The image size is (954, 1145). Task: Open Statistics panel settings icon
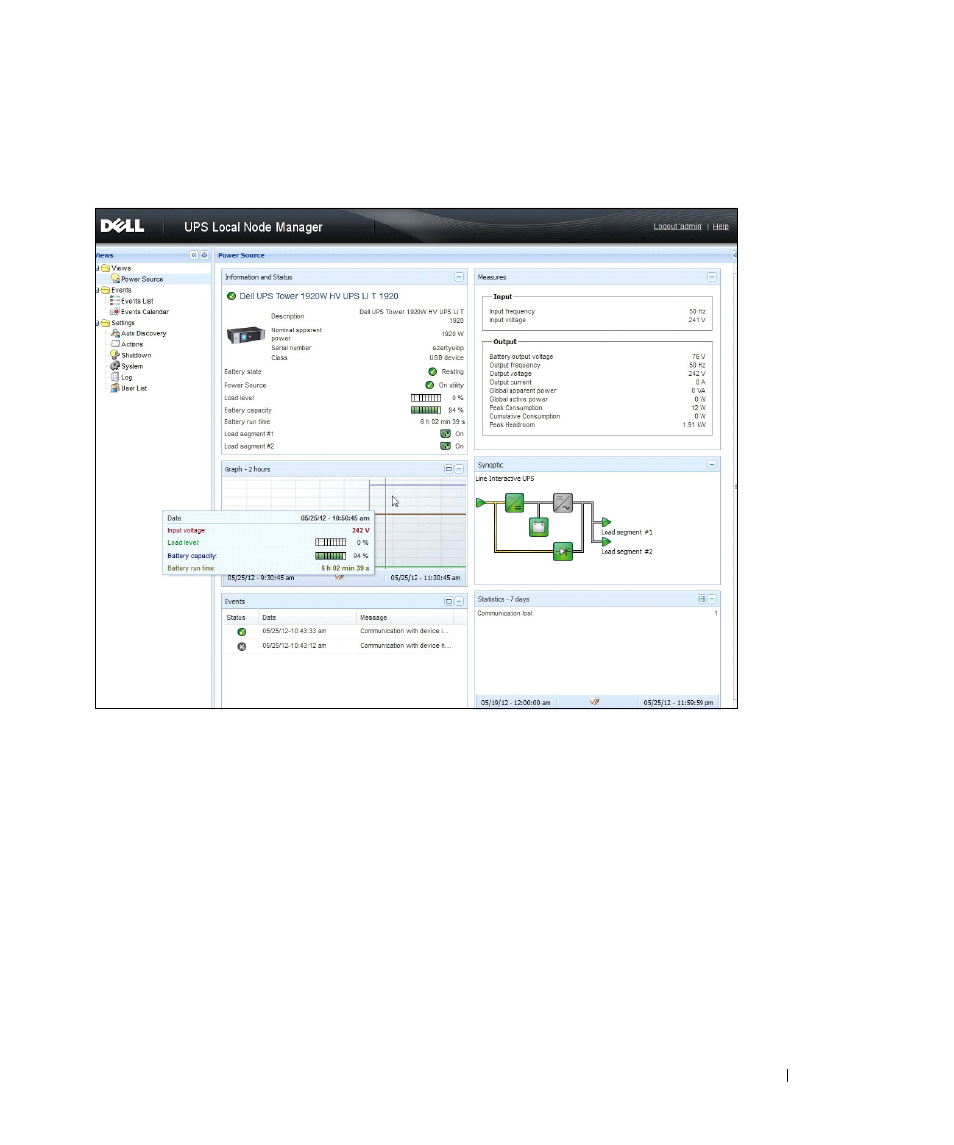tap(702, 599)
